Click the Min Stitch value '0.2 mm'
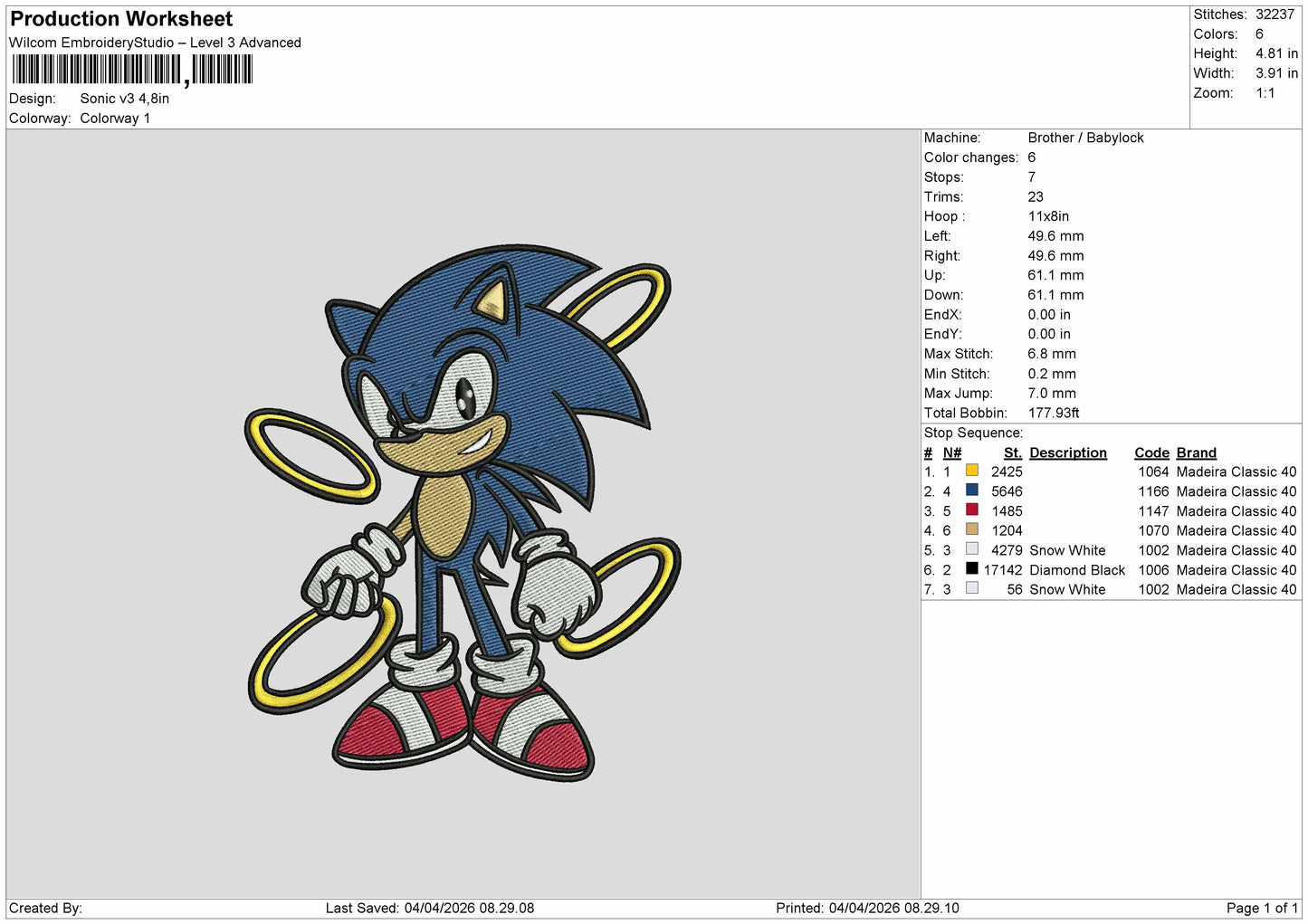The height and width of the screenshot is (924, 1308). pos(1052,374)
